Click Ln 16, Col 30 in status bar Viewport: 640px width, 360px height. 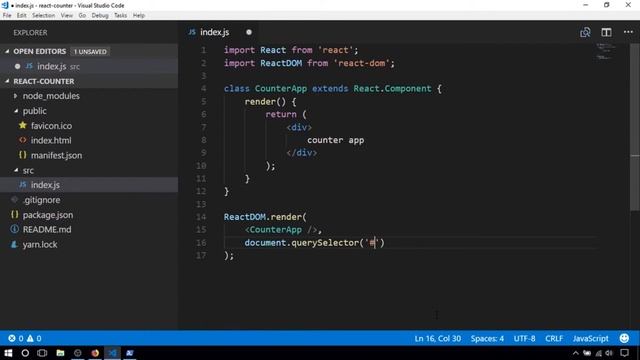pos(438,338)
